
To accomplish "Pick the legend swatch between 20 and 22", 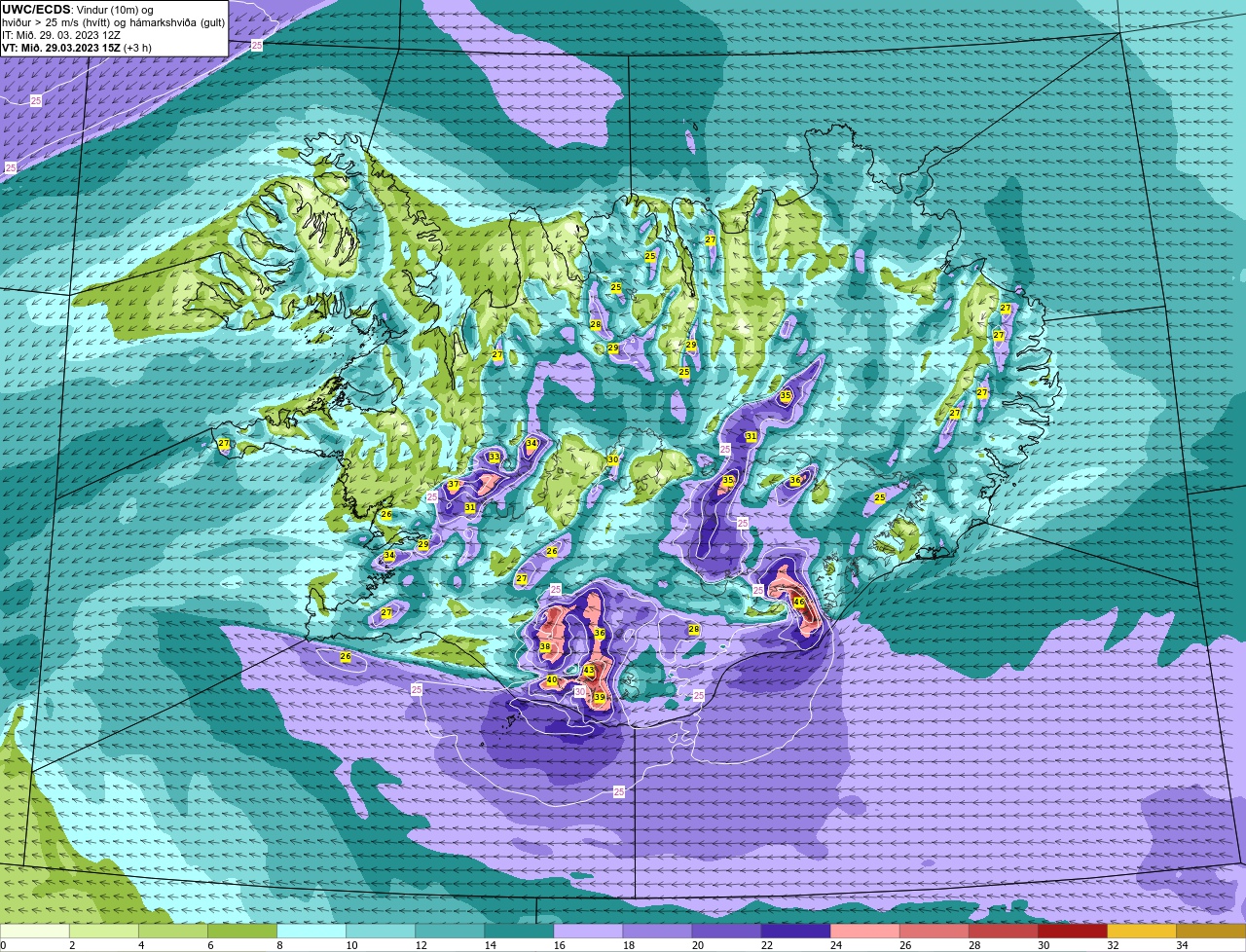I will point(726,932).
